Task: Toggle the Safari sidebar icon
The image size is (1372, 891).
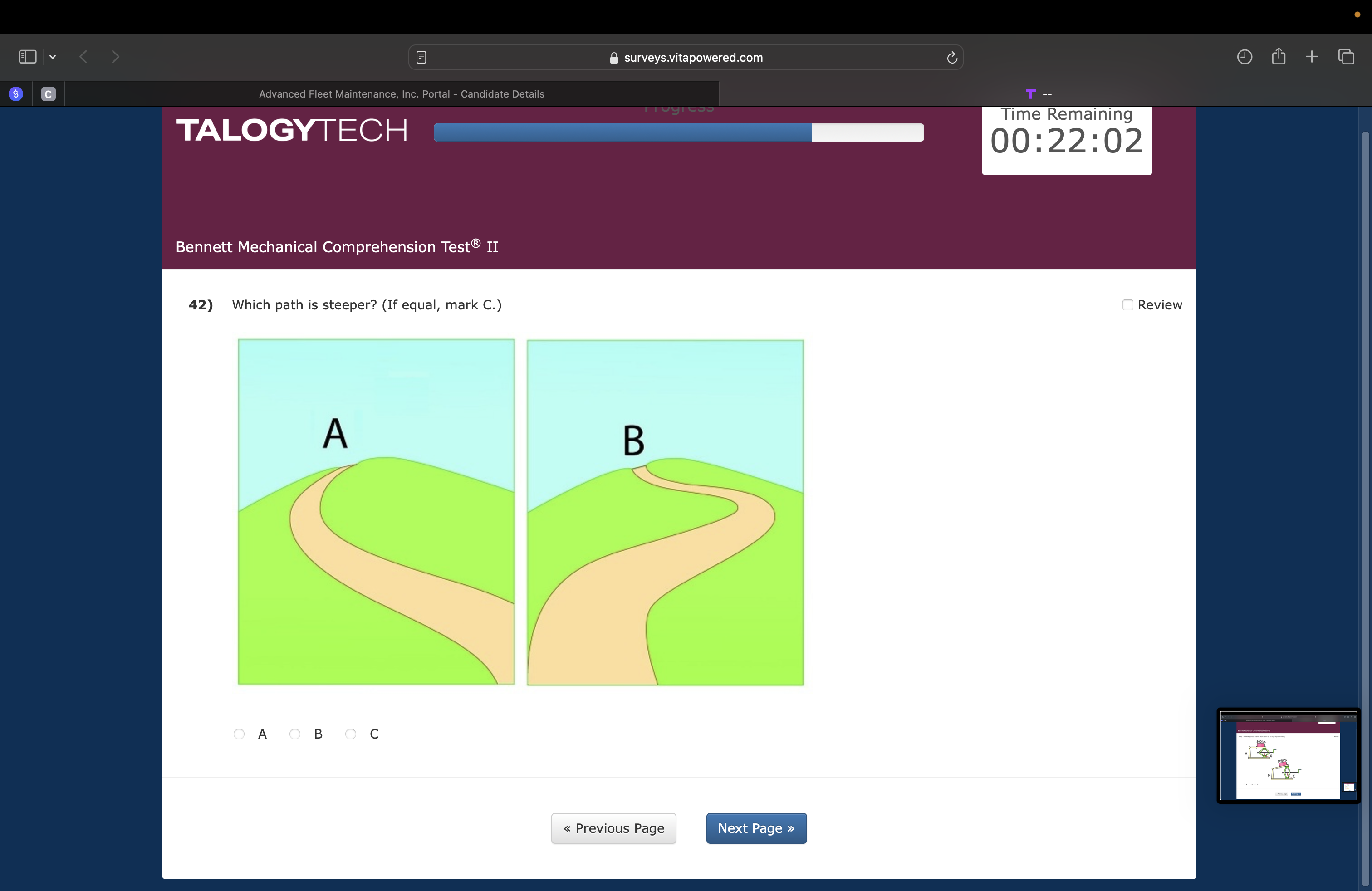Action: pyautogui.click(x=27, y=56)
